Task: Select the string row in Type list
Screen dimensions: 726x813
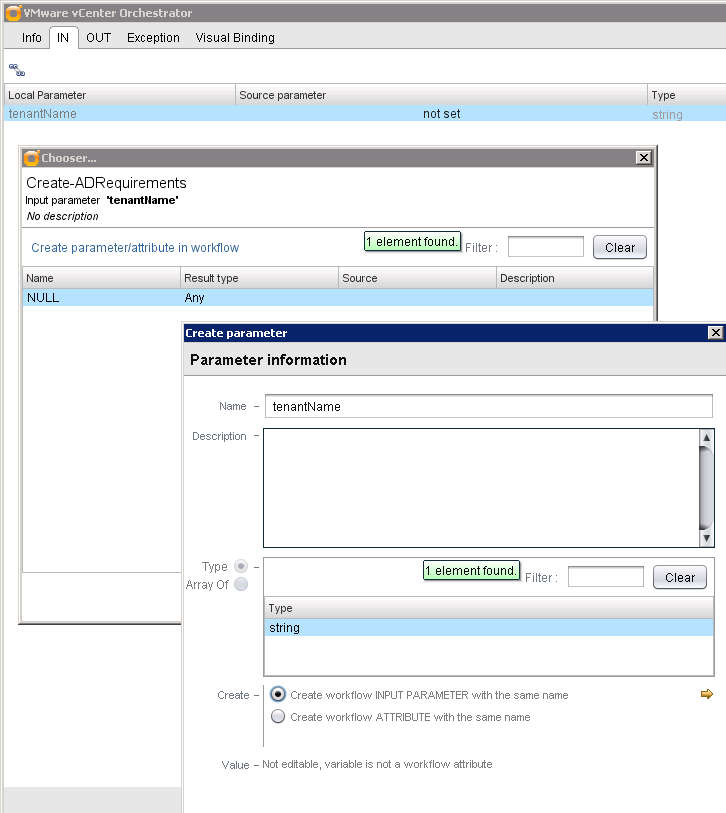Action: point(488,627)
